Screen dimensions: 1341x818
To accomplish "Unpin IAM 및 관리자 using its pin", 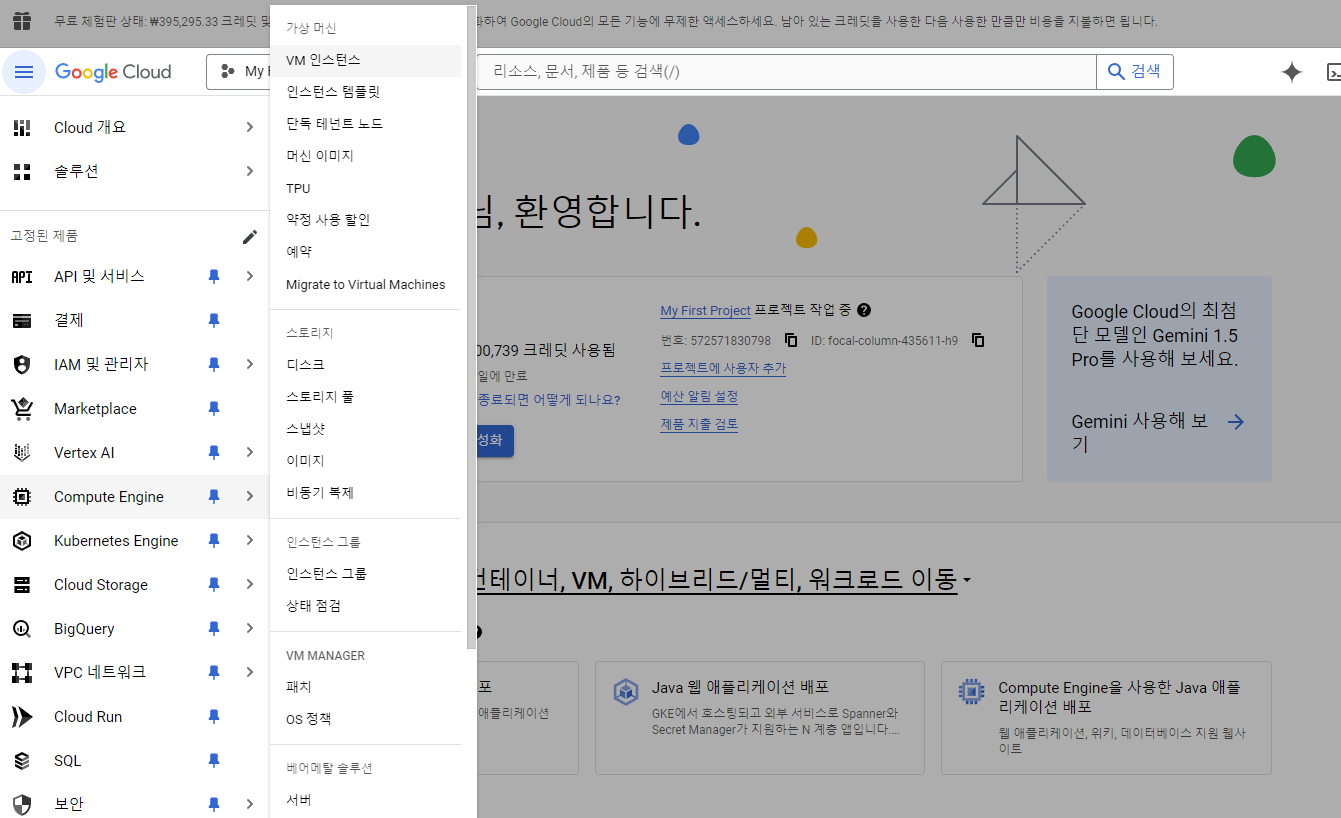I will click(x=213, y=365).
